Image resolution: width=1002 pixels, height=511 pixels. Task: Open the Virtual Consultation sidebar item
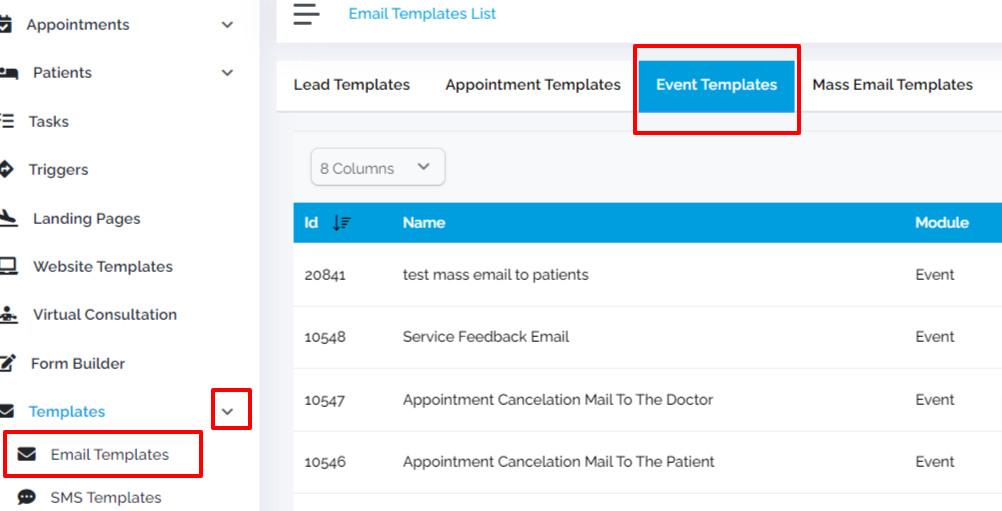tap(105, 315)
